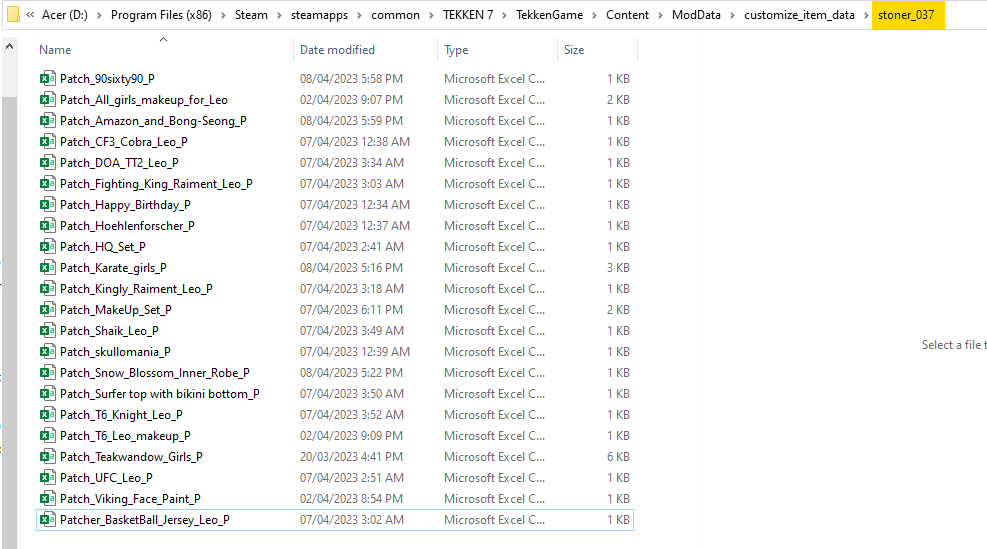Select the file name Patch_skullomania_P
987x549 pixels.
tap(115, 351)
